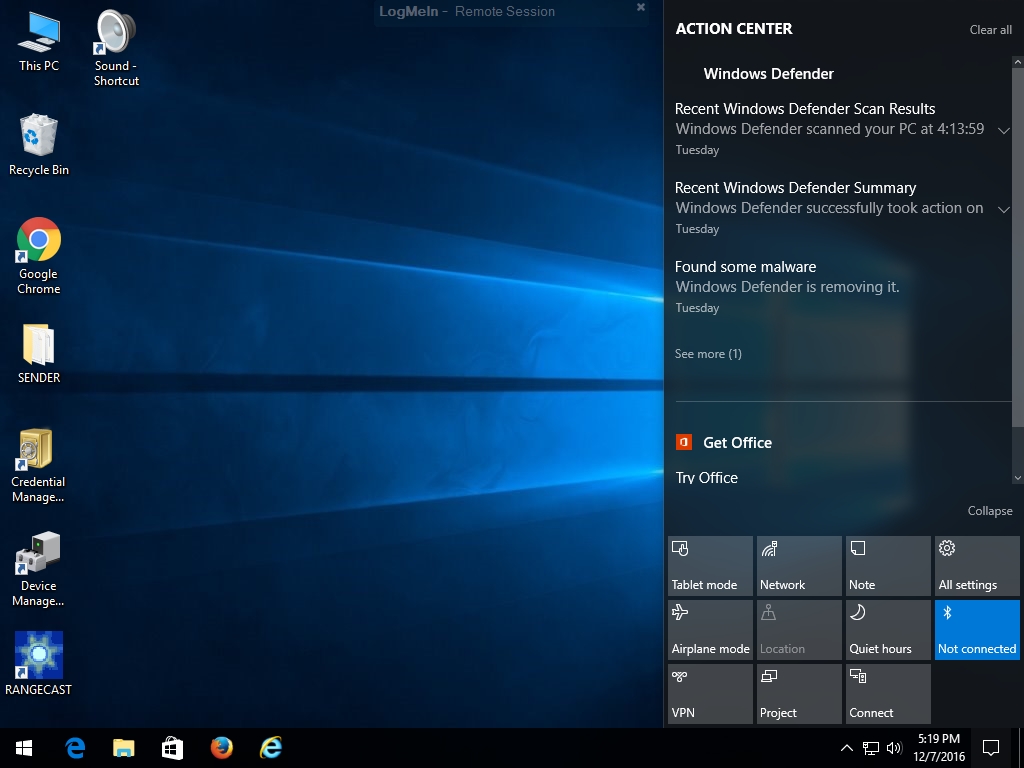The height and width of the screenshot is (768, 1024).
Task: Click the Action Center scrollbar thumb
Action: (1017, 247)
